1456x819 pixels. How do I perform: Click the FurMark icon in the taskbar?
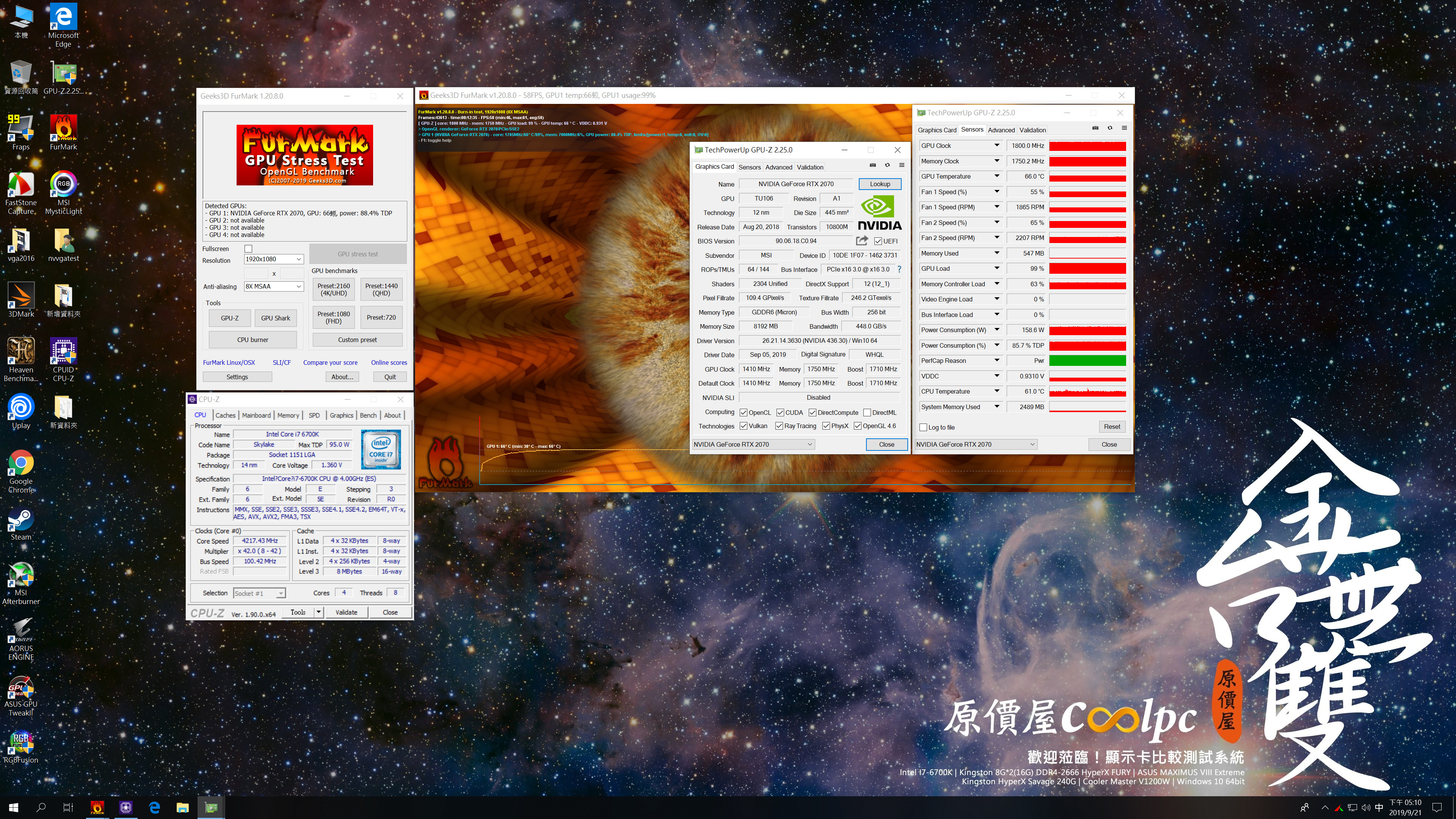pos(97,807)
